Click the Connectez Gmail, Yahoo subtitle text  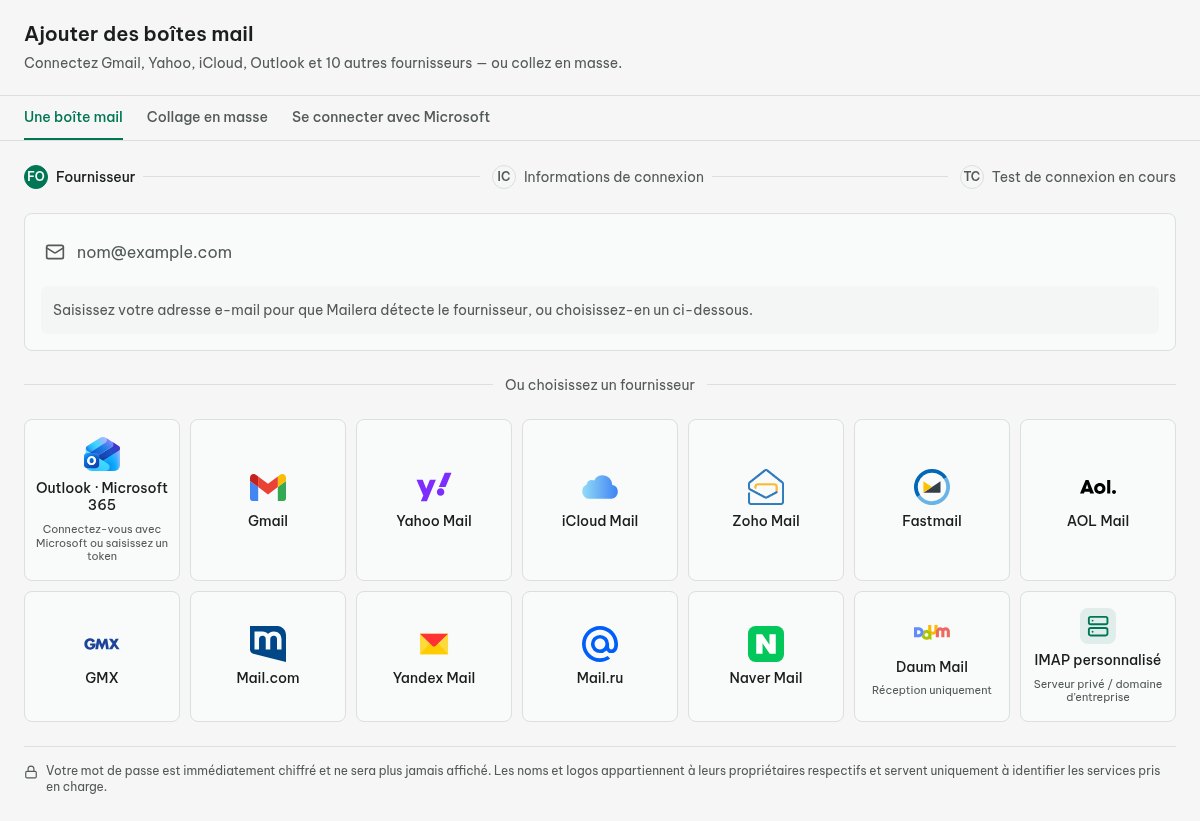click(x=323, y=63)
